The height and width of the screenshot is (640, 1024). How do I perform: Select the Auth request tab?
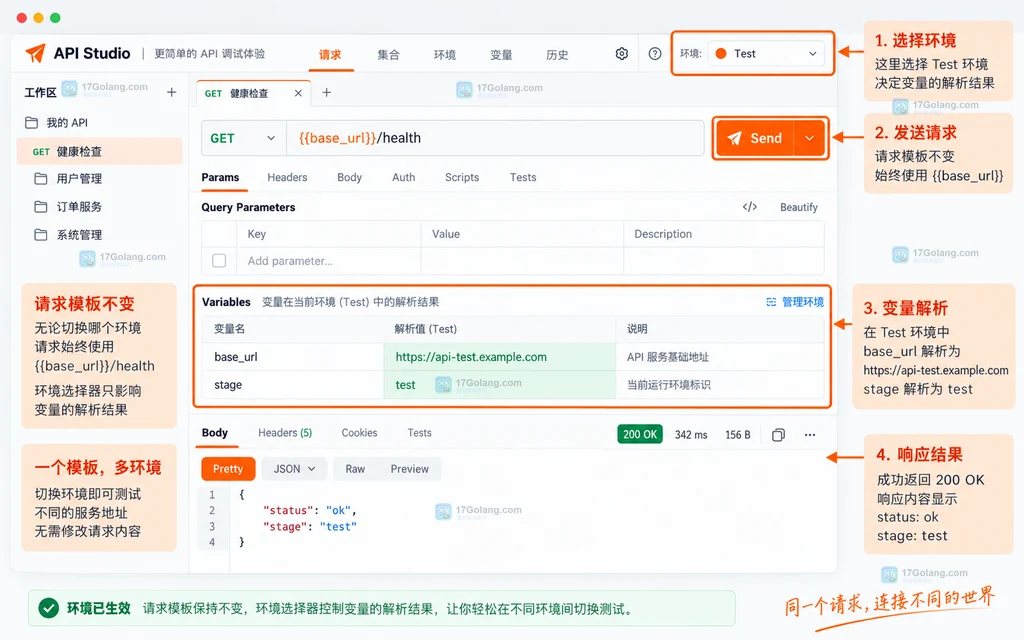point(404,178)
